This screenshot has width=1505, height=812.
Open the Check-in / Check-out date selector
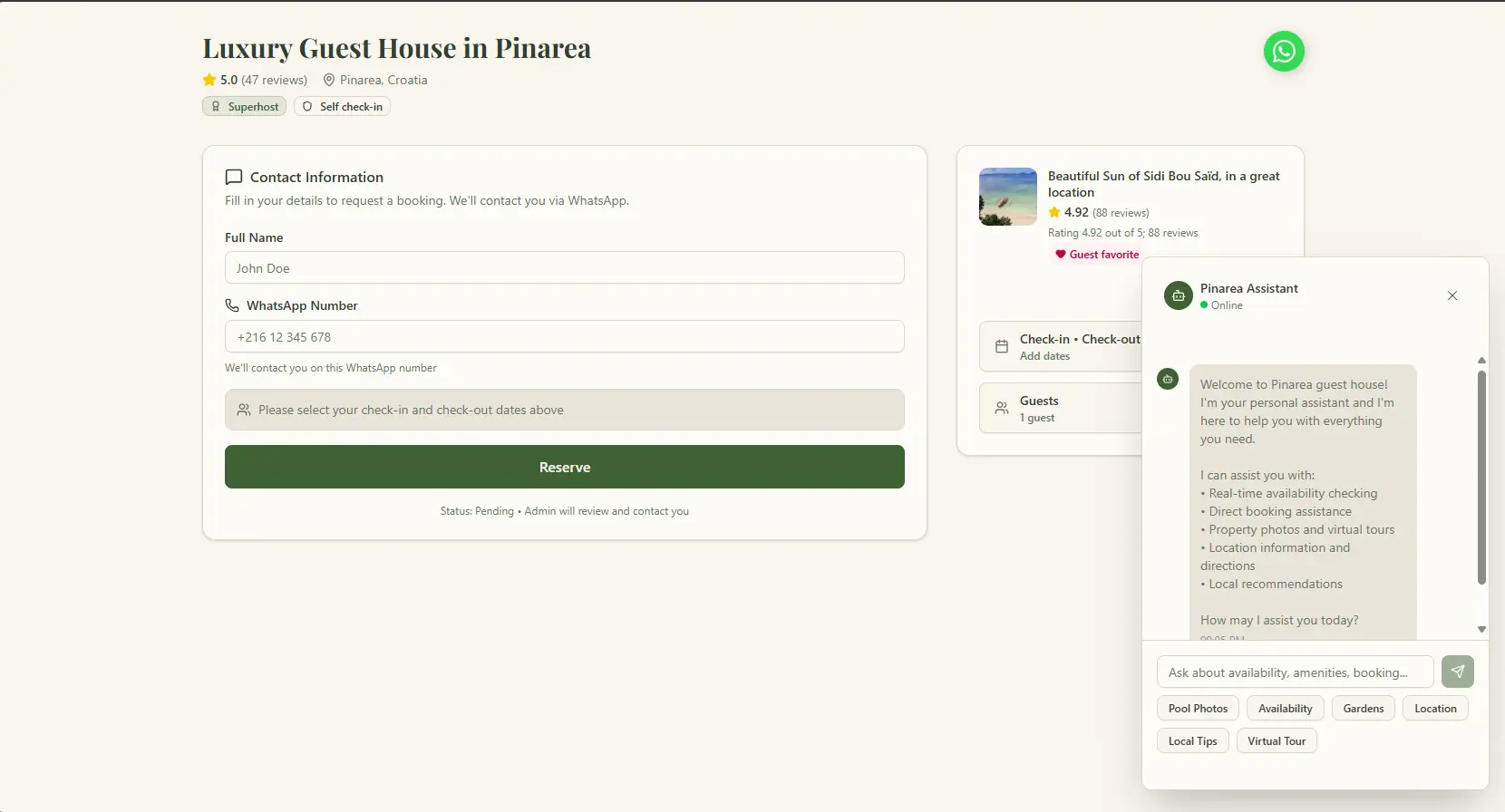[1070, 346]
